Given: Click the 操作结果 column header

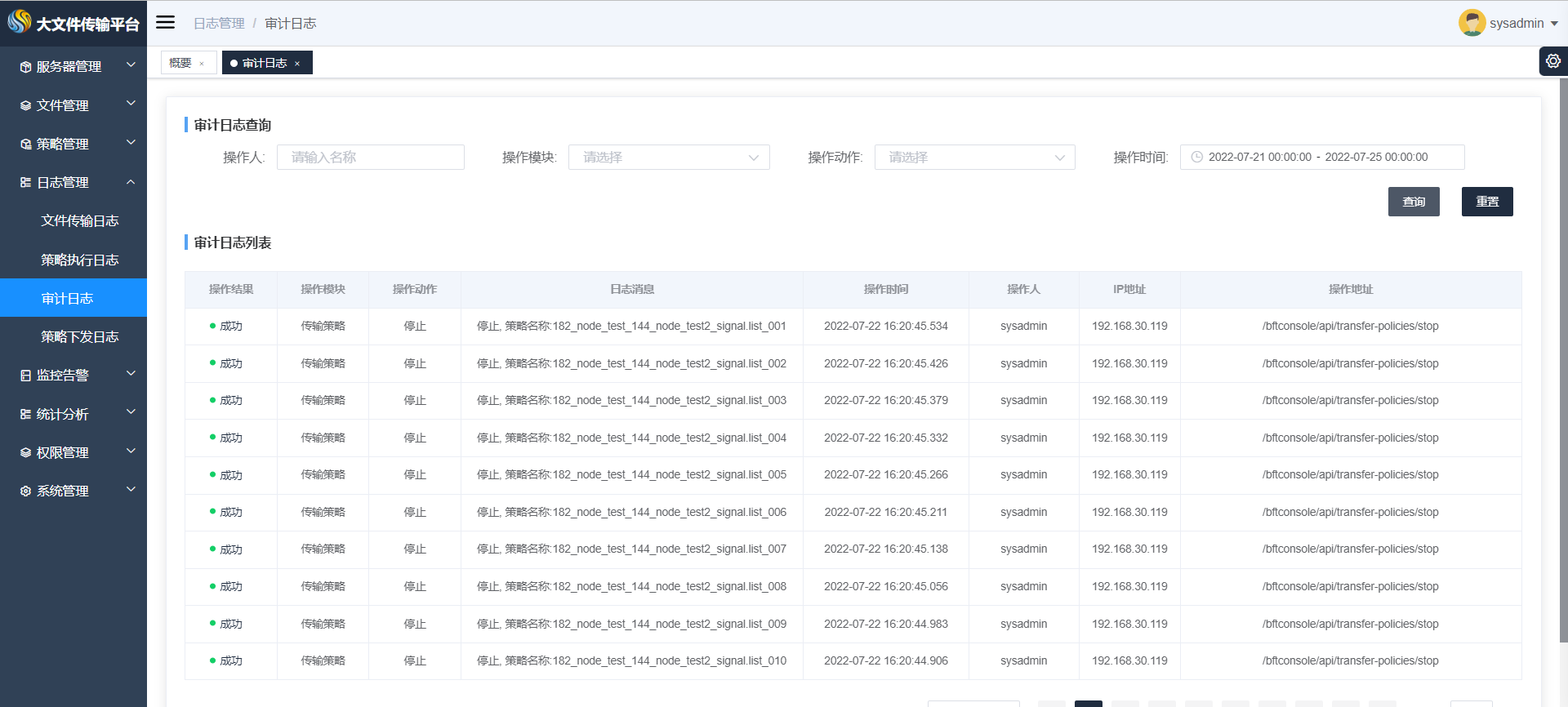Looking at the screenshot, I should click(x=231, y=289).
